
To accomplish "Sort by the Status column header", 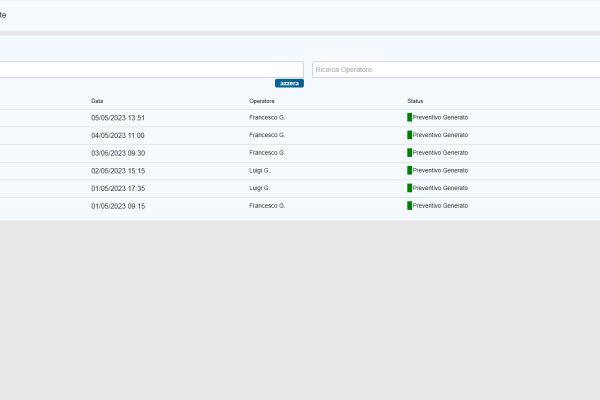I will point(415,101).
